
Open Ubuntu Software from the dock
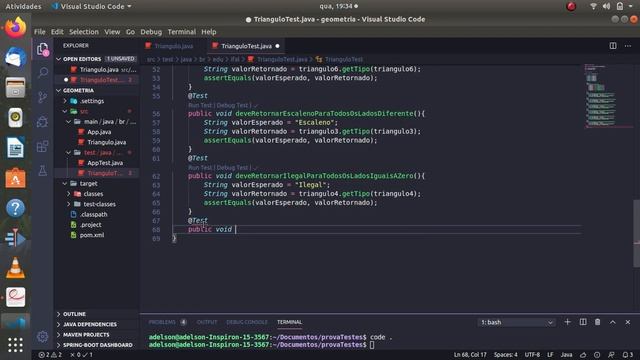coord(16,178)
